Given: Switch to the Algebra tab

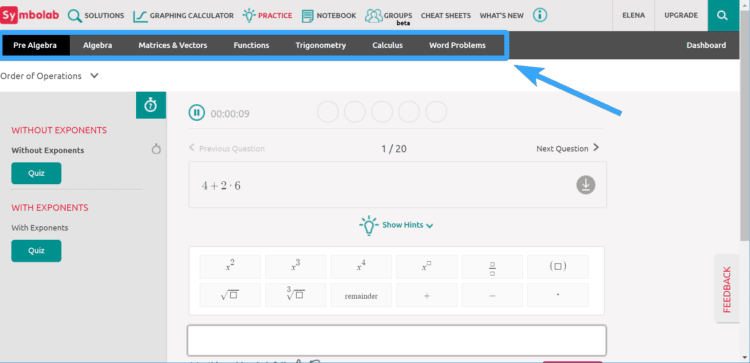Looking at the screenshot, I should (x=98, y=45).
